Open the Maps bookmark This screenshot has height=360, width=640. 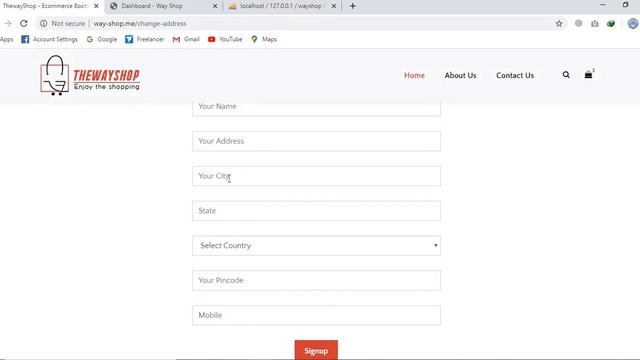click(264, 39)
